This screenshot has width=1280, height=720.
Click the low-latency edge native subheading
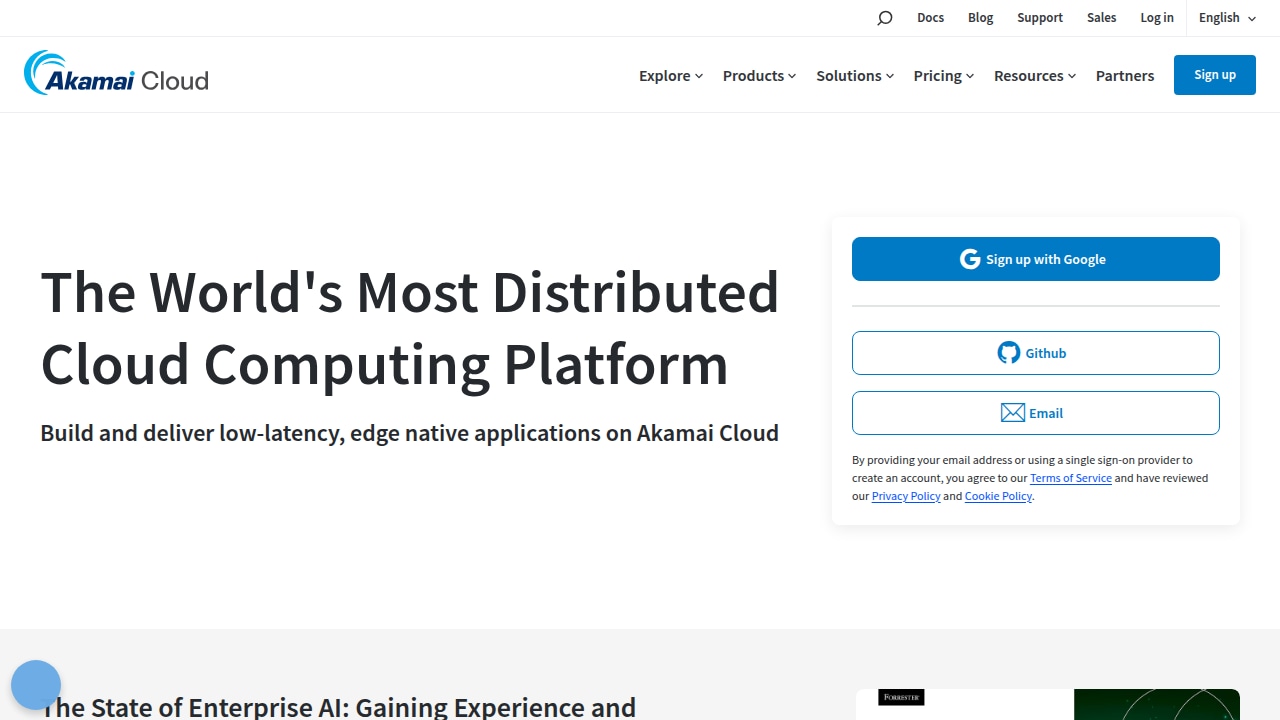point(409,433)
